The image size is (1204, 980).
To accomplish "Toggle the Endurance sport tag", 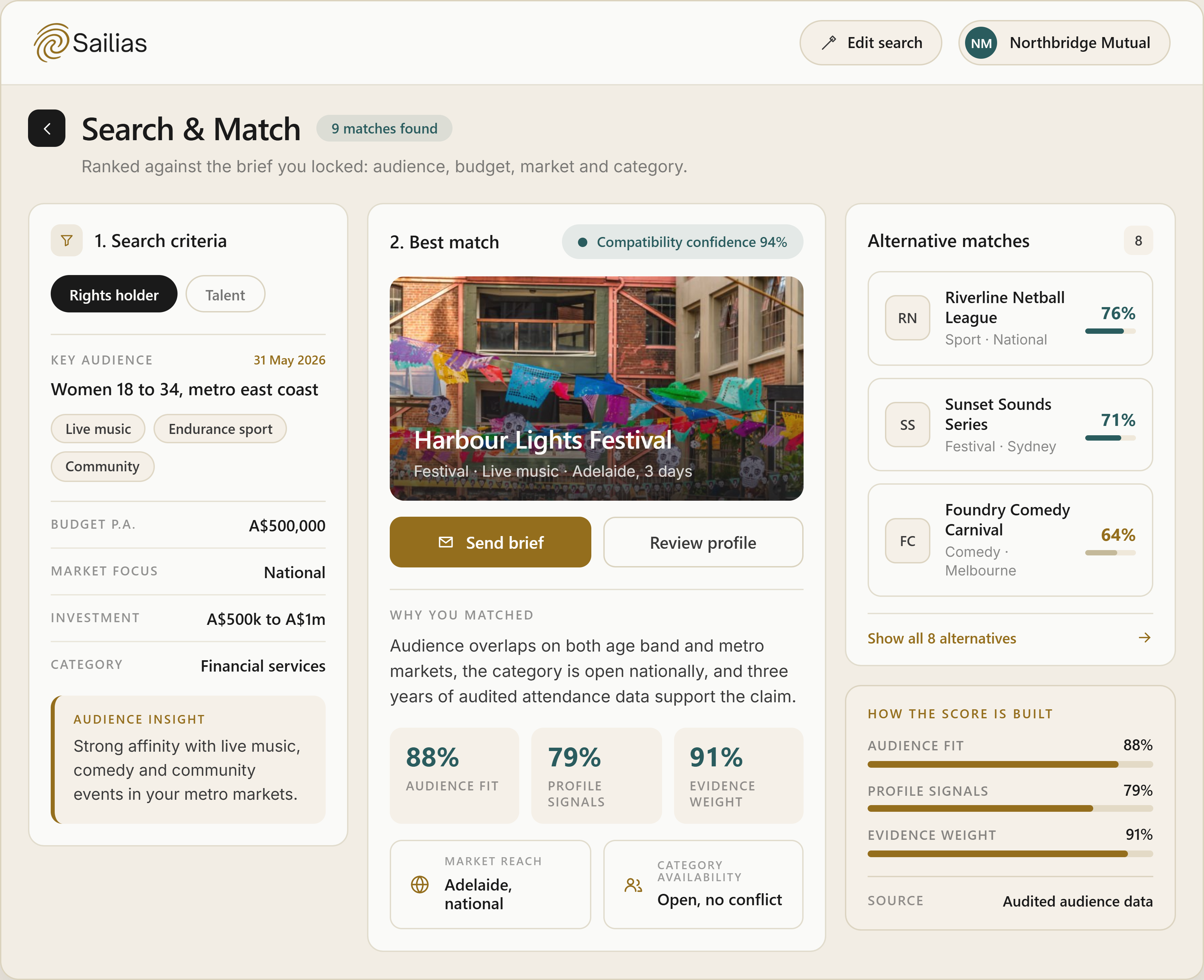I will click(220, 429).
